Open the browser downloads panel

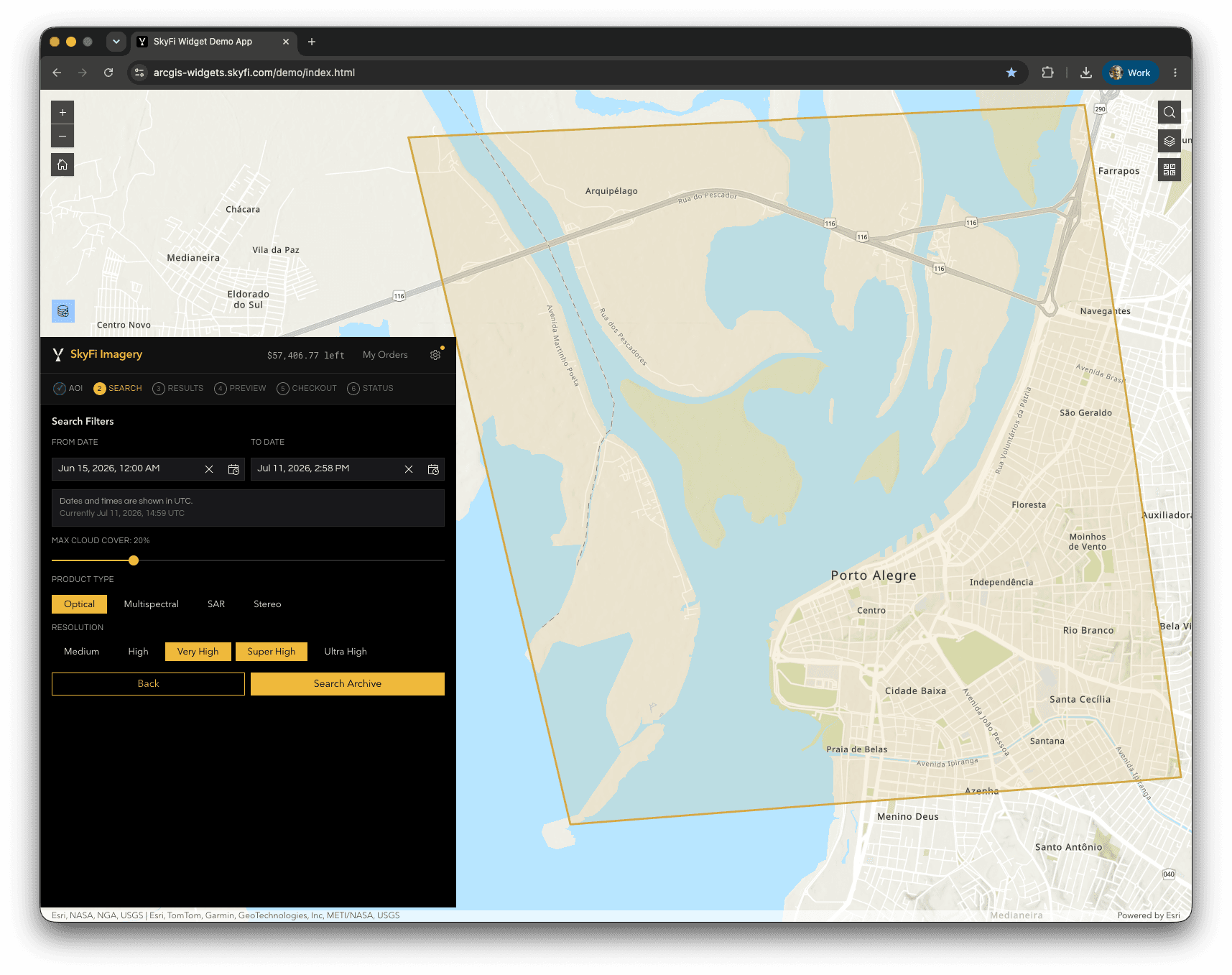tap(1086, 73)
